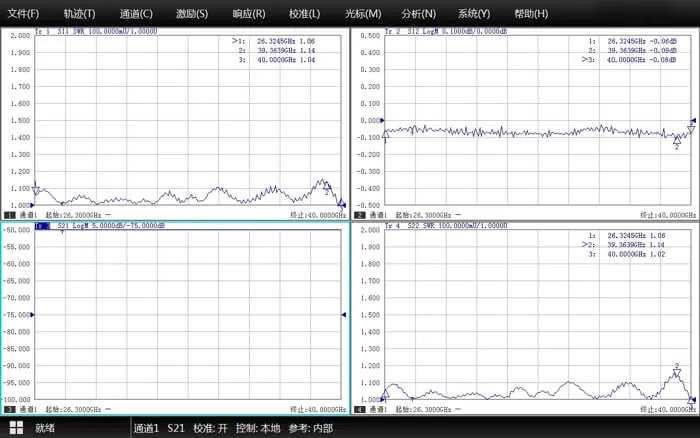Click 通道1 in the status bar

coord(146,428)
